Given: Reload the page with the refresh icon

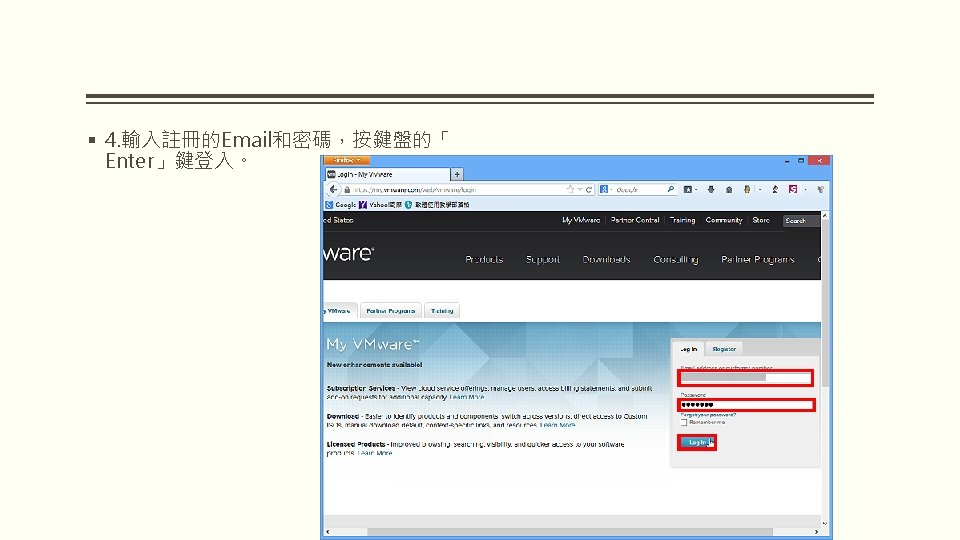Looking at the screenshot, I should click(589, 190).
